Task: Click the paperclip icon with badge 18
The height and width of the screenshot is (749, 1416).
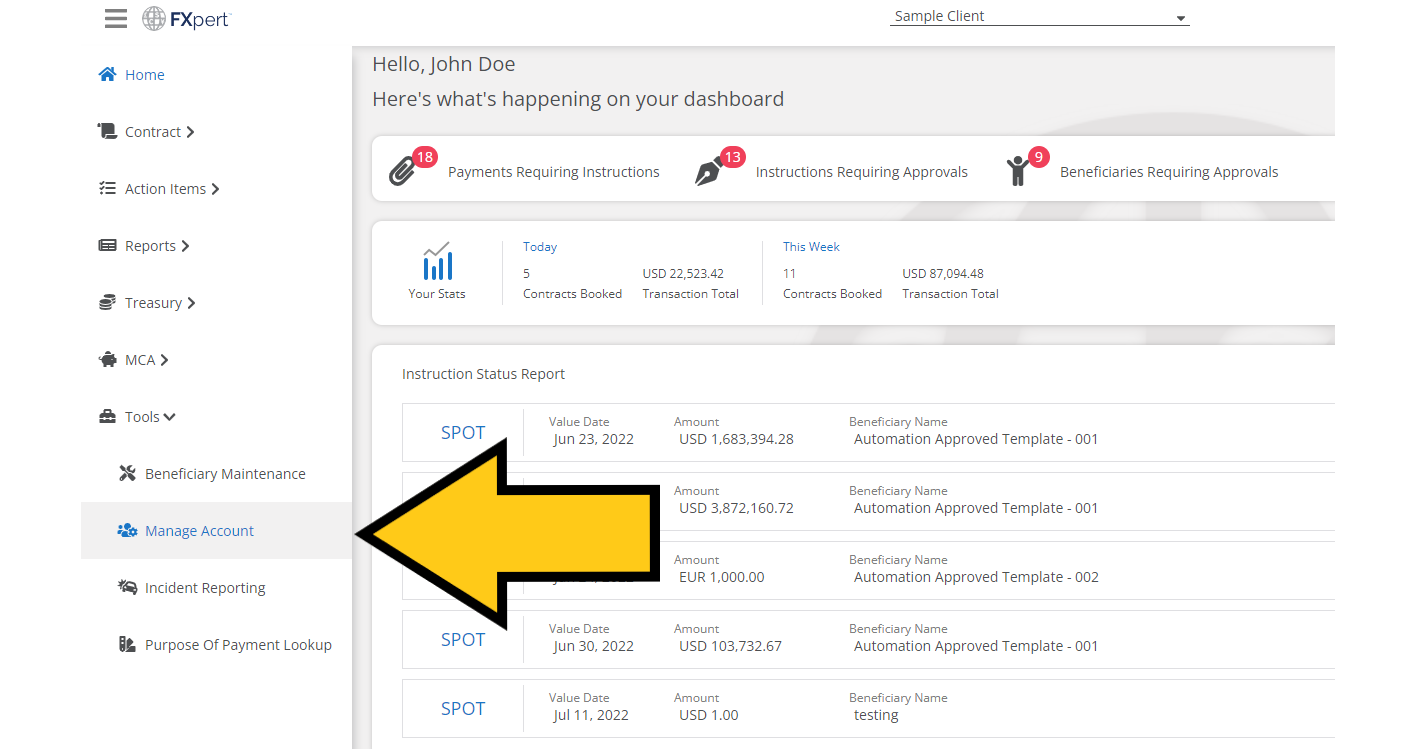Action: tap(403, 171)
